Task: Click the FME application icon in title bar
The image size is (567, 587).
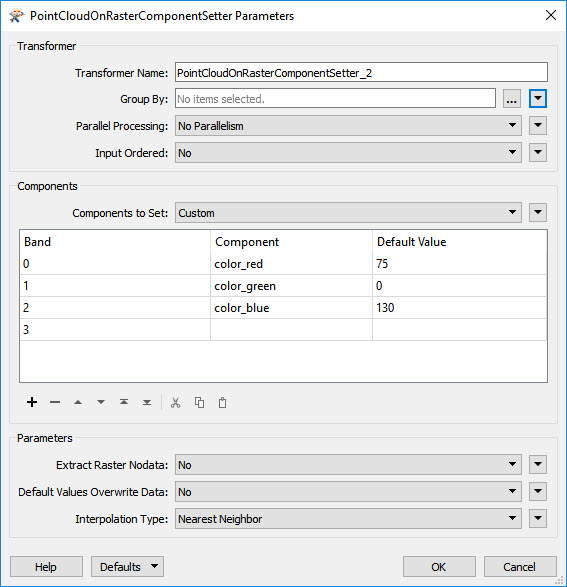Action: pyautogui.click(x=16, y=16)
